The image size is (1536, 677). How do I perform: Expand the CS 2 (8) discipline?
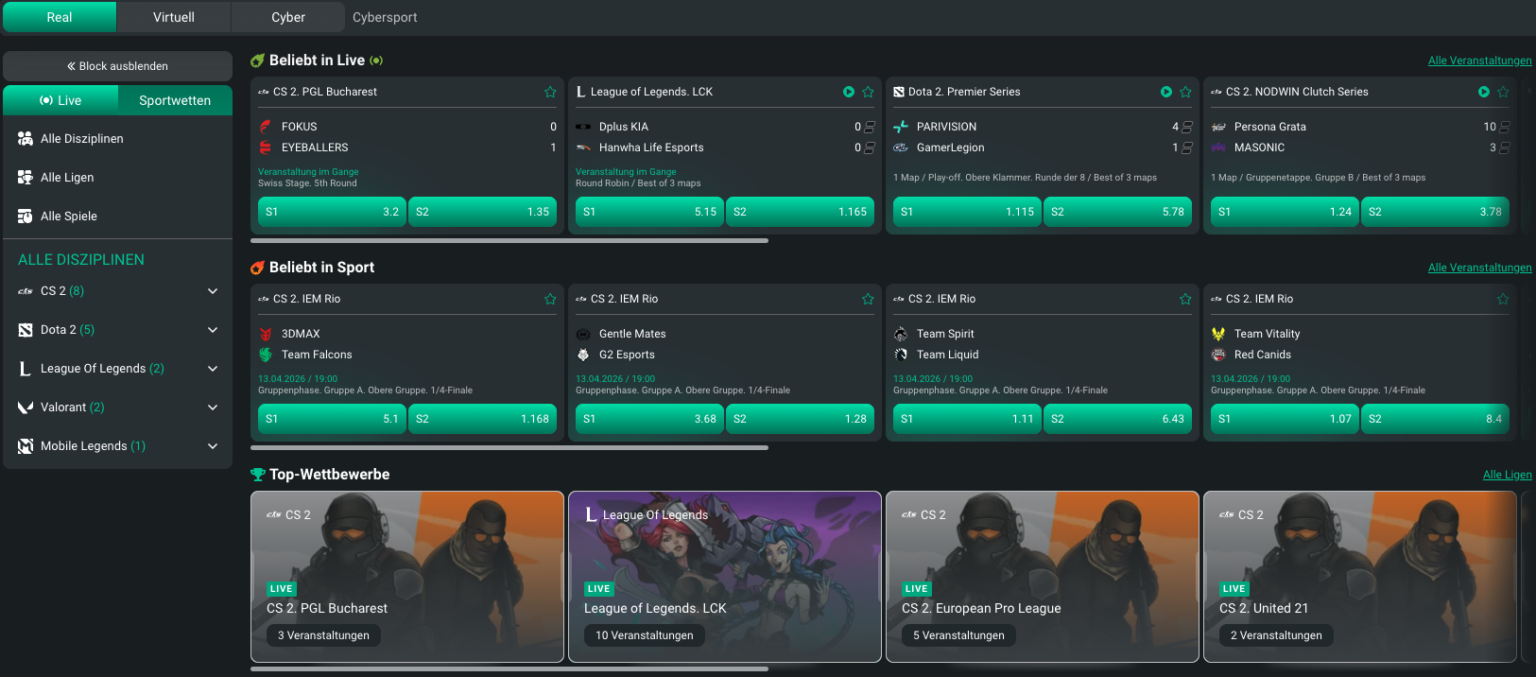coord(212,291)
